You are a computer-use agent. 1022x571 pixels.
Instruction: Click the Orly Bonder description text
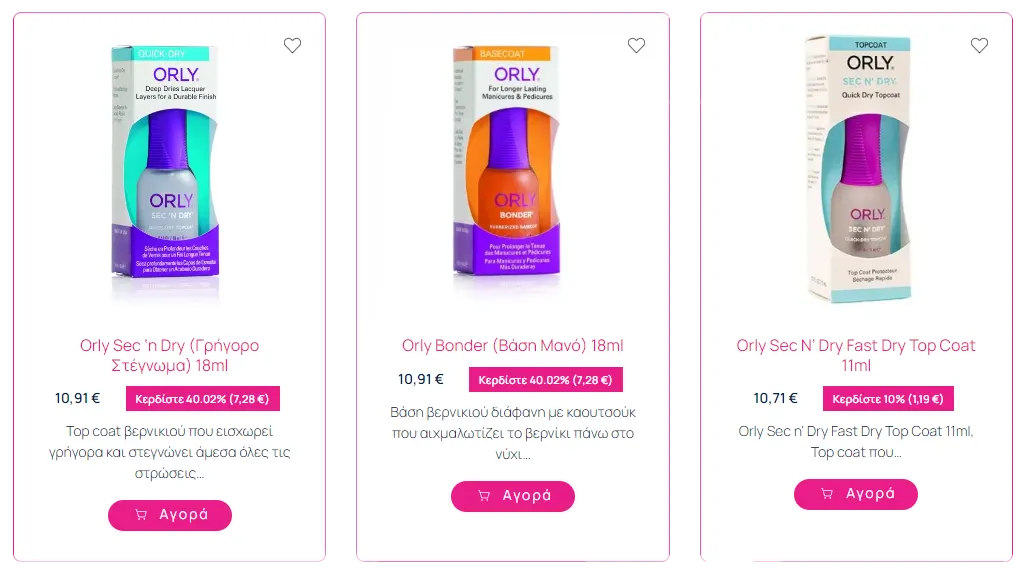pyautogui.click(x=513, y=433)
